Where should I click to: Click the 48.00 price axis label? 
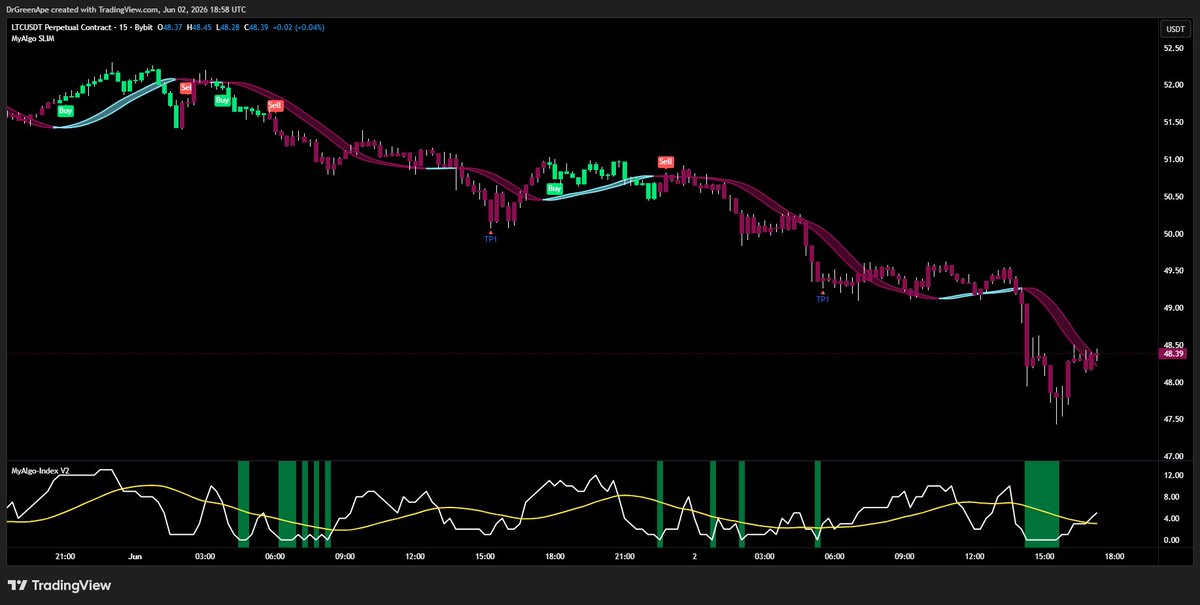click(1174, 383)
